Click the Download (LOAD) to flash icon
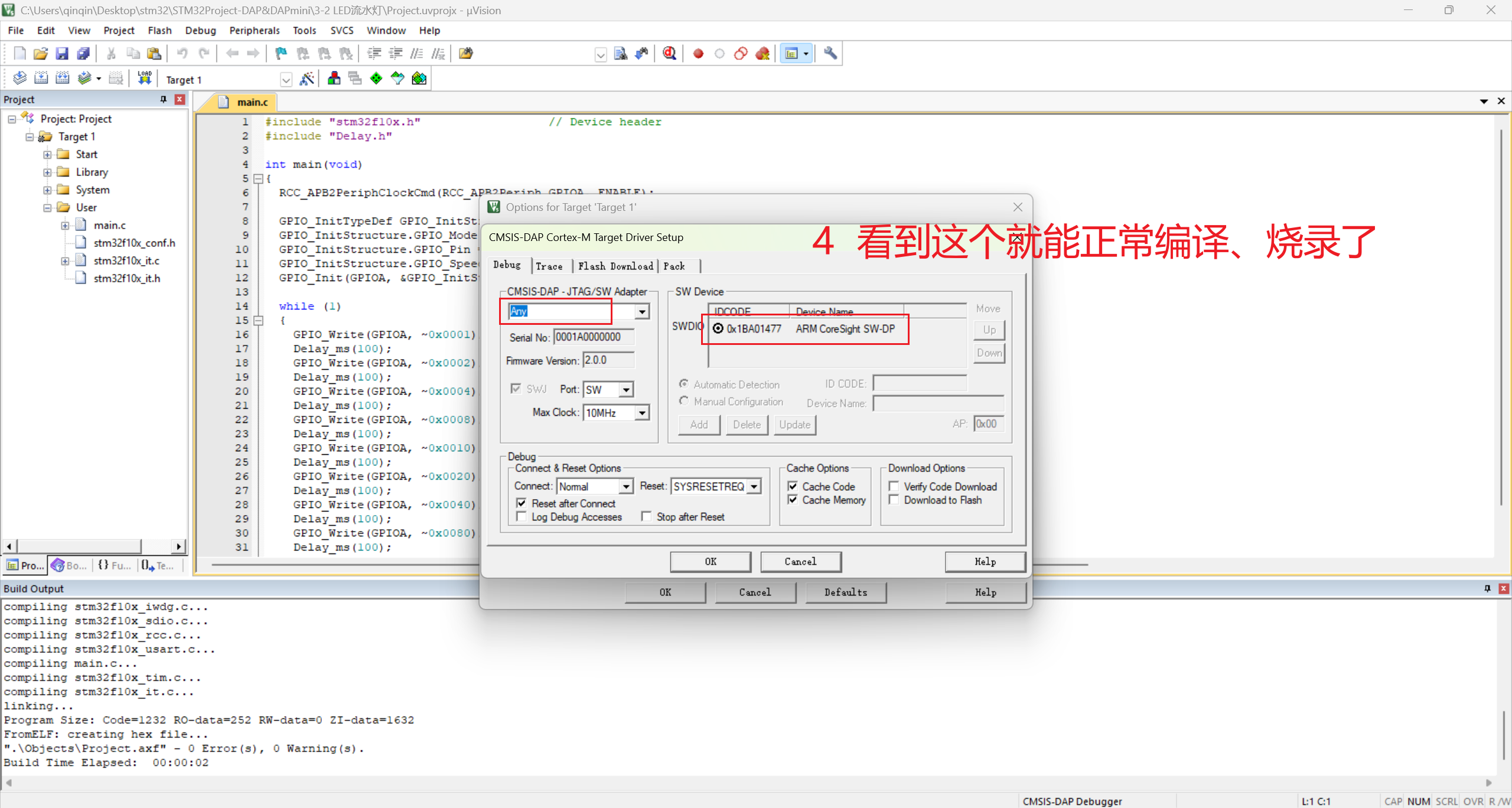 tap(144, 78)
